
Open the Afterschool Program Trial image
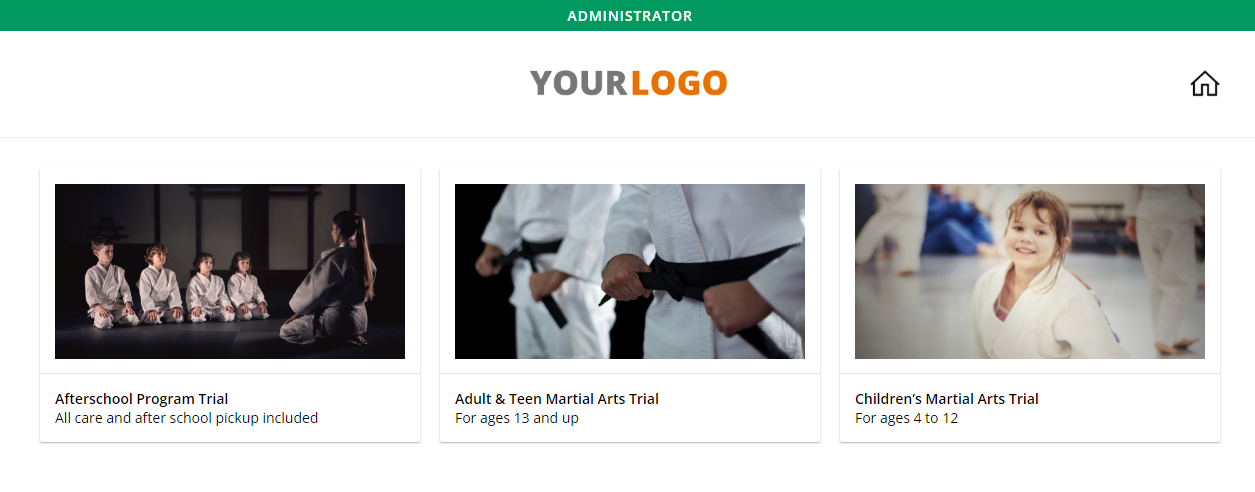pyautogui.click(x=230, y=271)
